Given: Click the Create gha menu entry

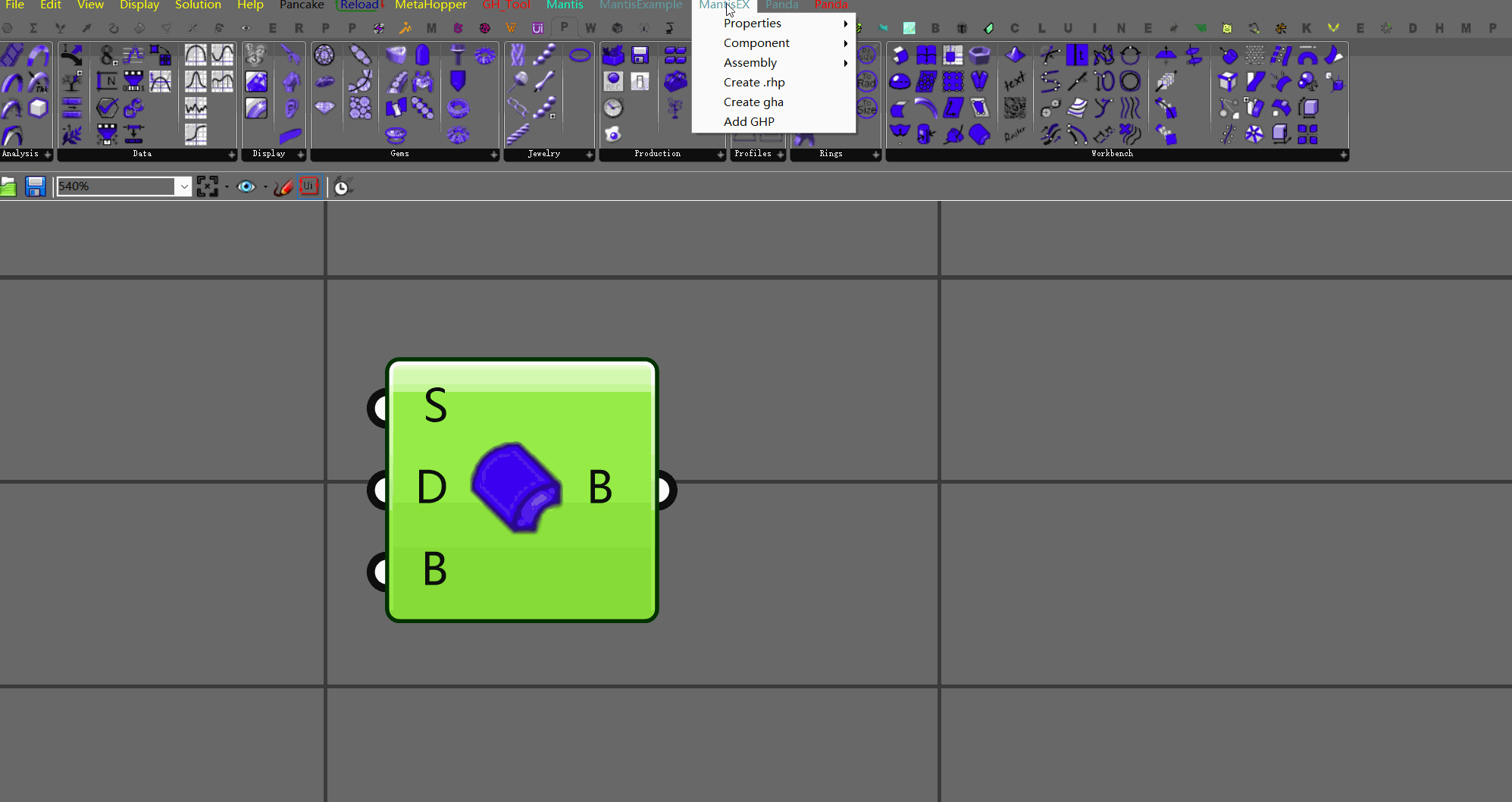Looking at the screenshot, I should click(753, 102).
